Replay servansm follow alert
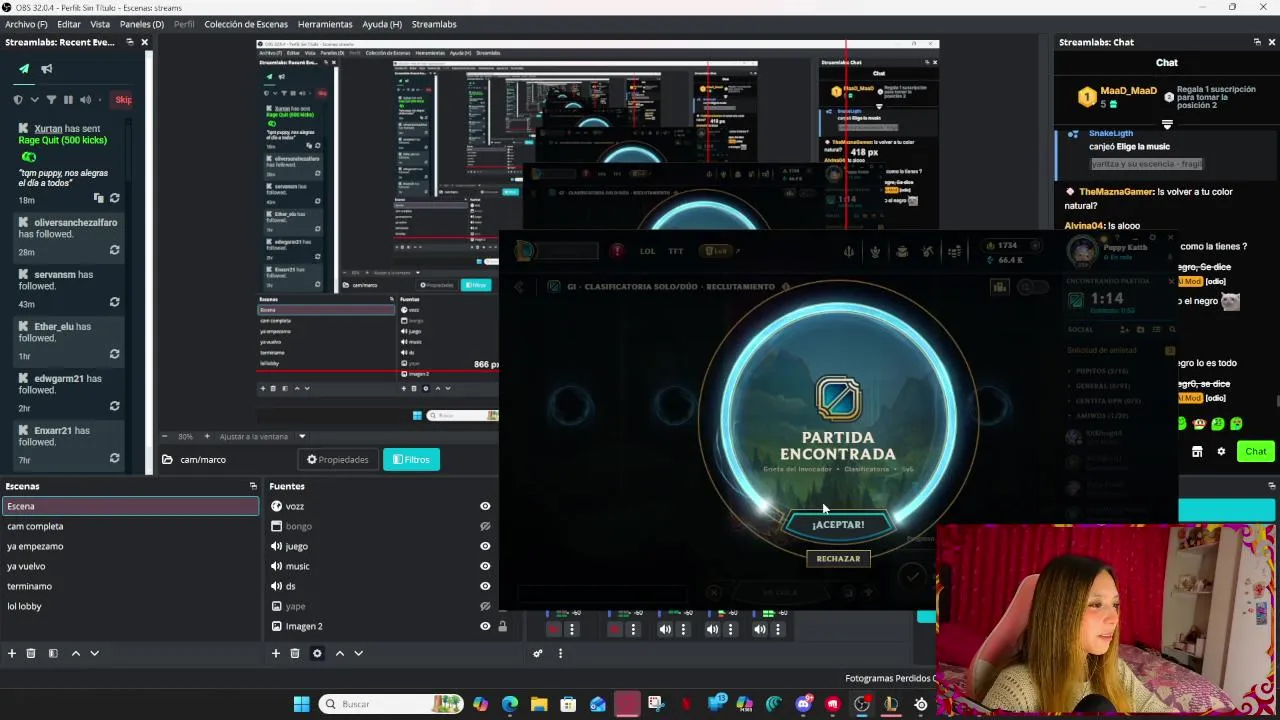Viewport: 1280px width, 720px height. tap(114, 302)
